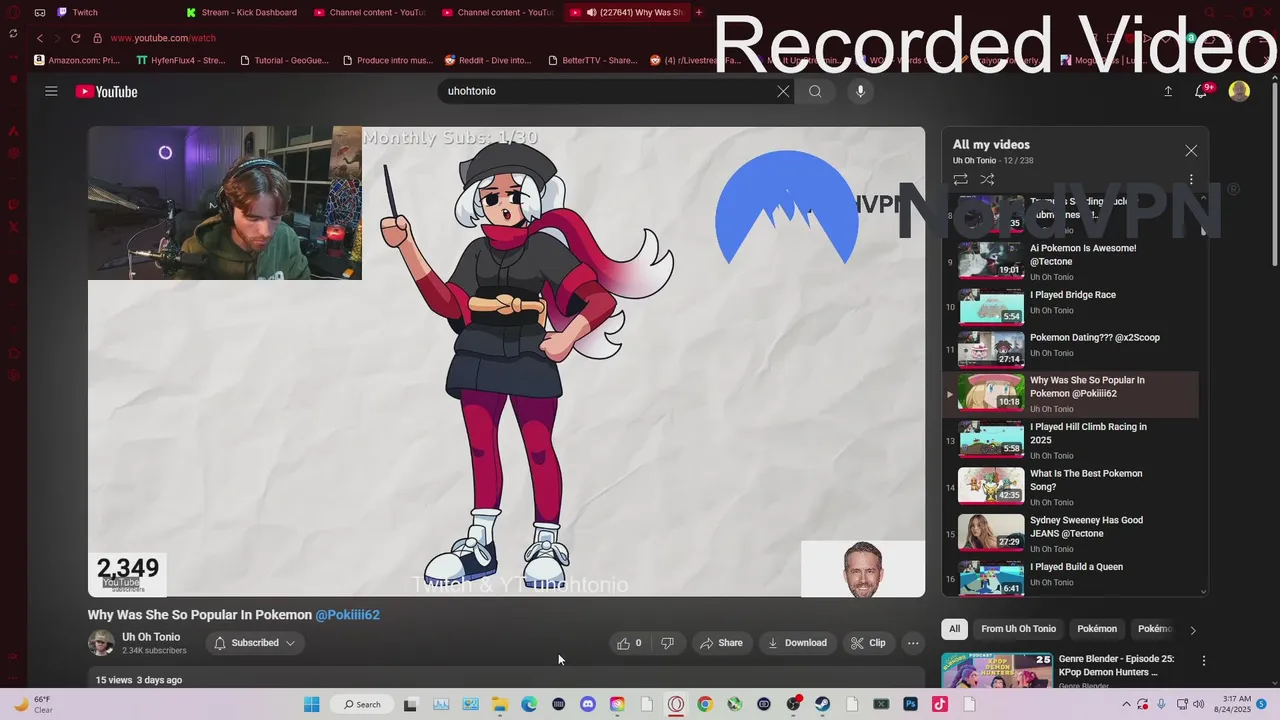1280x720 pixels.
Task: Click the browser forward arrow
Action: coord(57,38)
